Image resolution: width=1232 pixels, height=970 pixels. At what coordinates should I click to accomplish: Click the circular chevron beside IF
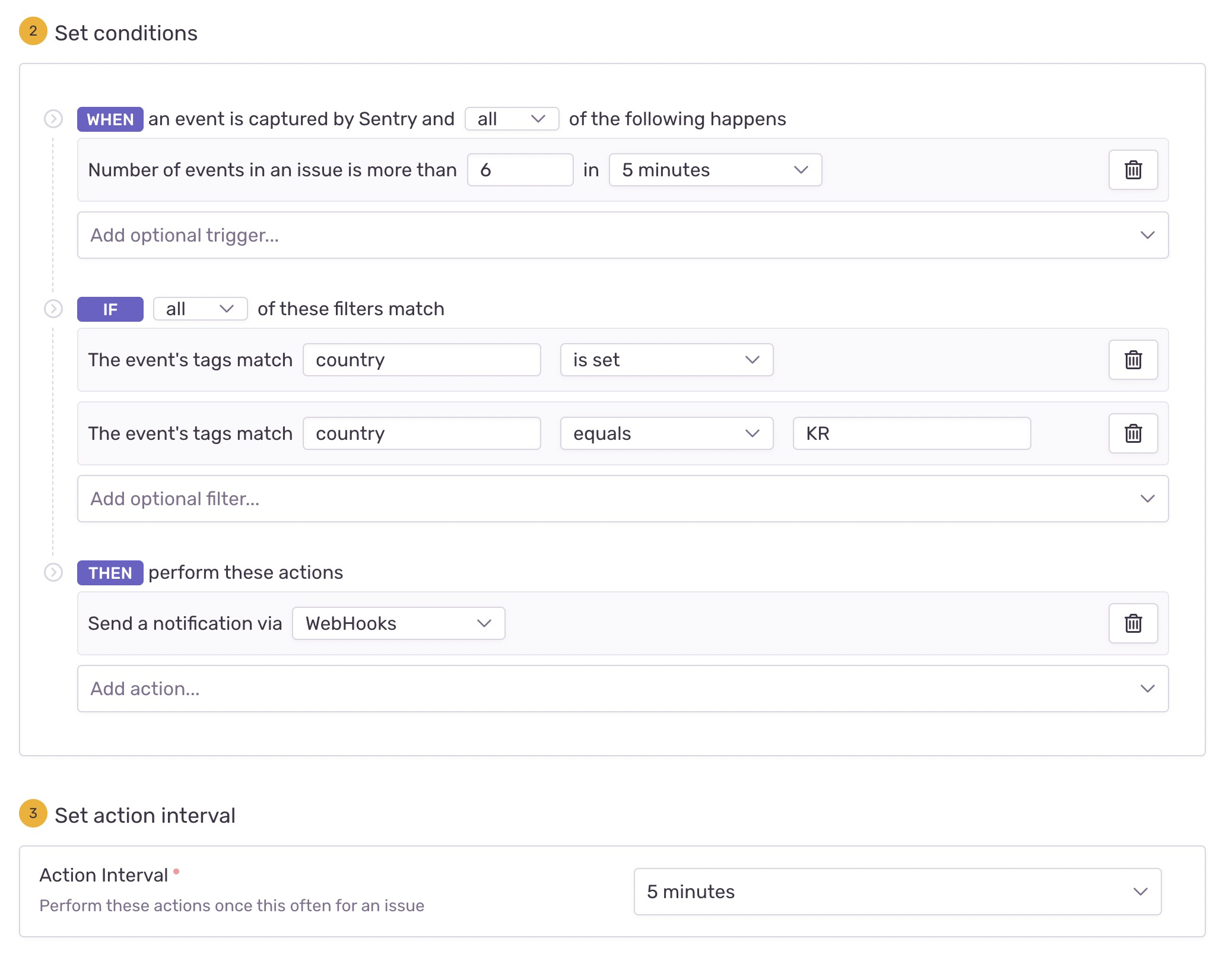coord(54,309)
